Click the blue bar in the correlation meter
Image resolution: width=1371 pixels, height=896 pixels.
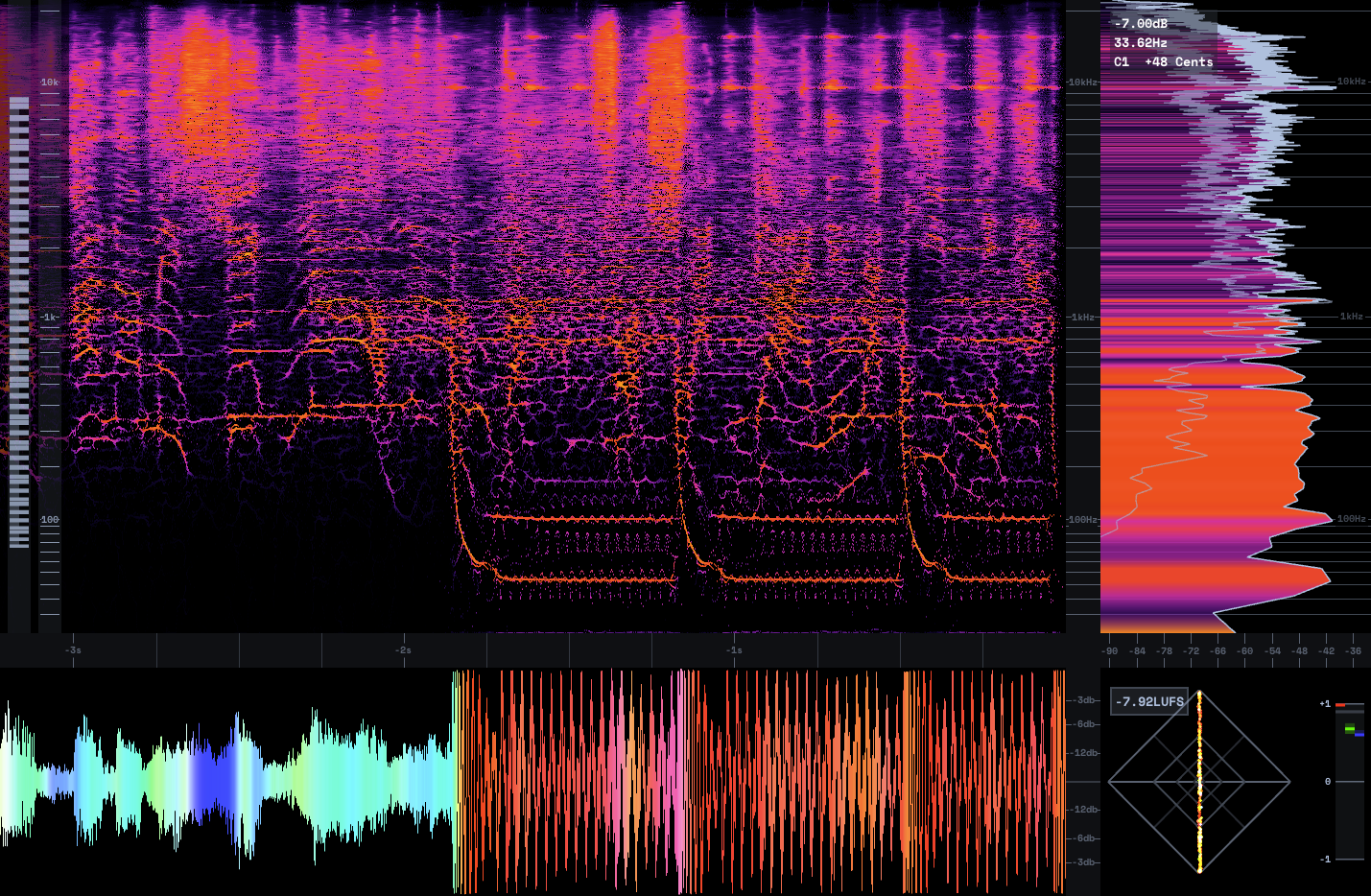coord(1359,734)
